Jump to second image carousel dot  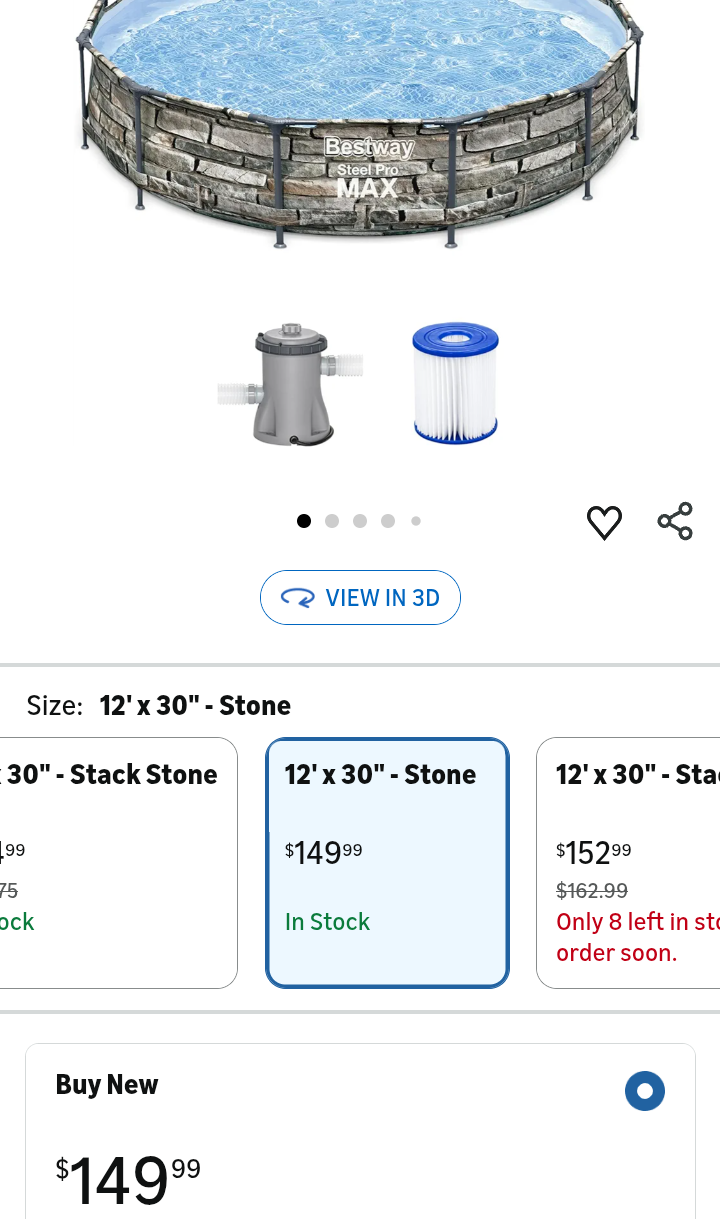click(332, 521)
